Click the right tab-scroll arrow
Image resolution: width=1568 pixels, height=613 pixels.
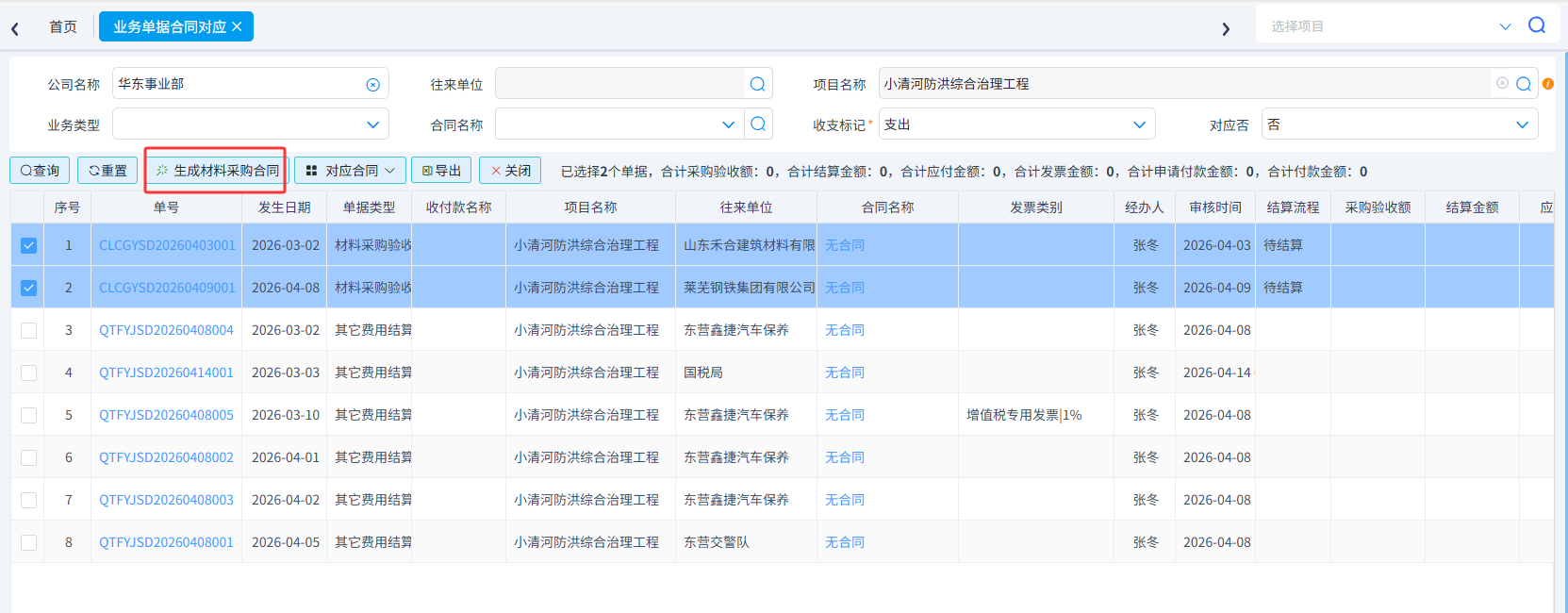(1226, 29)
